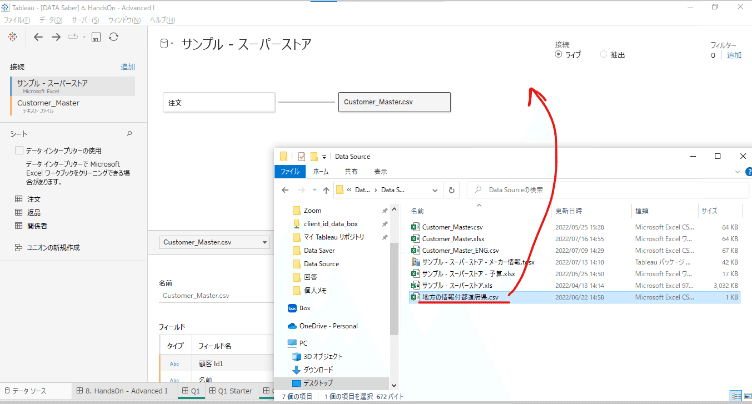Open Explorer address bar history dropdown
The height and width of the screenshot is (404, 752).
(435, 190)
